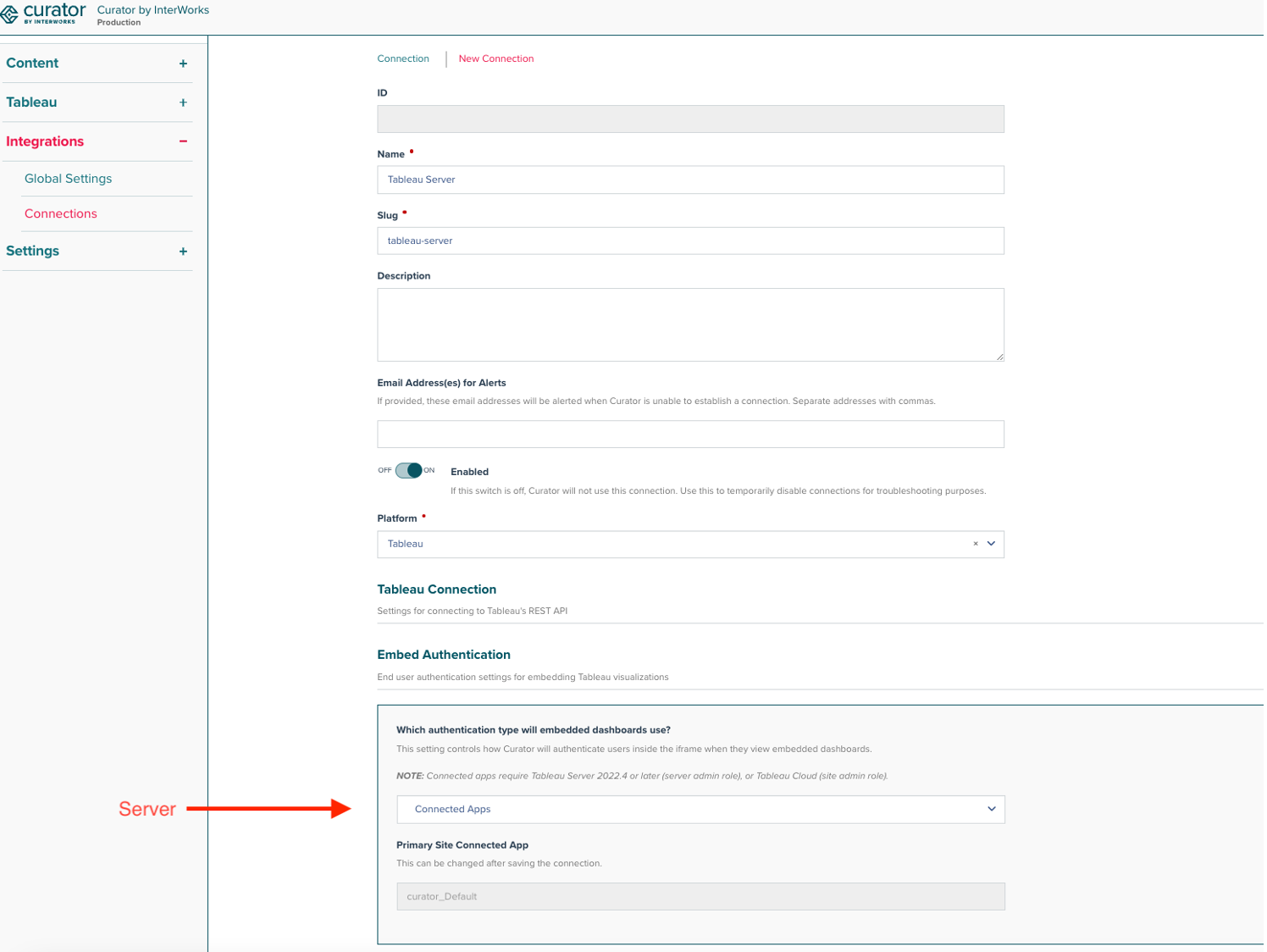Open Settings in the sidebar
Image resolution: width=1267 pixels, height=952 pixels.
(32, 252)
